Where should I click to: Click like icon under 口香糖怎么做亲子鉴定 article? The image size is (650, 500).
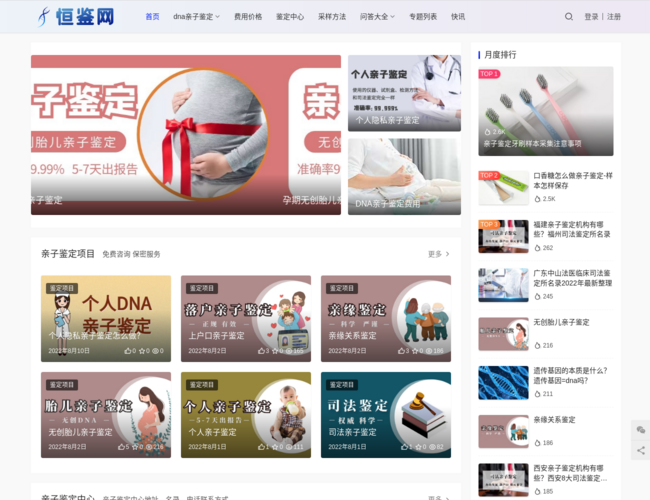(x=537, y=199)
